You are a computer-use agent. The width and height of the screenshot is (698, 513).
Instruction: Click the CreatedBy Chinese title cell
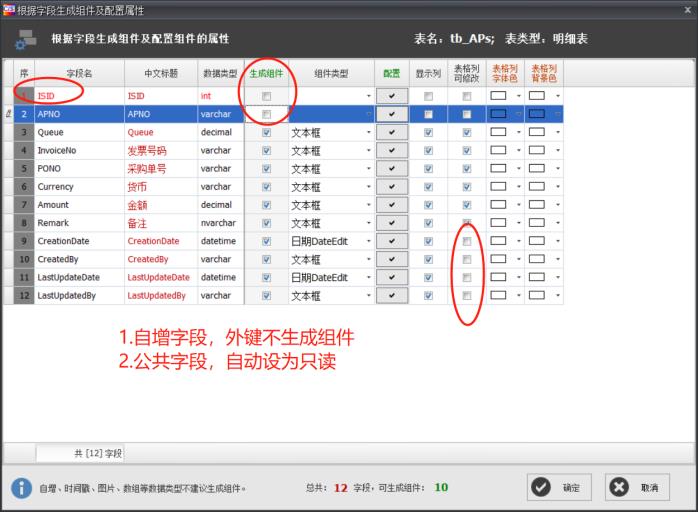(161, 259)
